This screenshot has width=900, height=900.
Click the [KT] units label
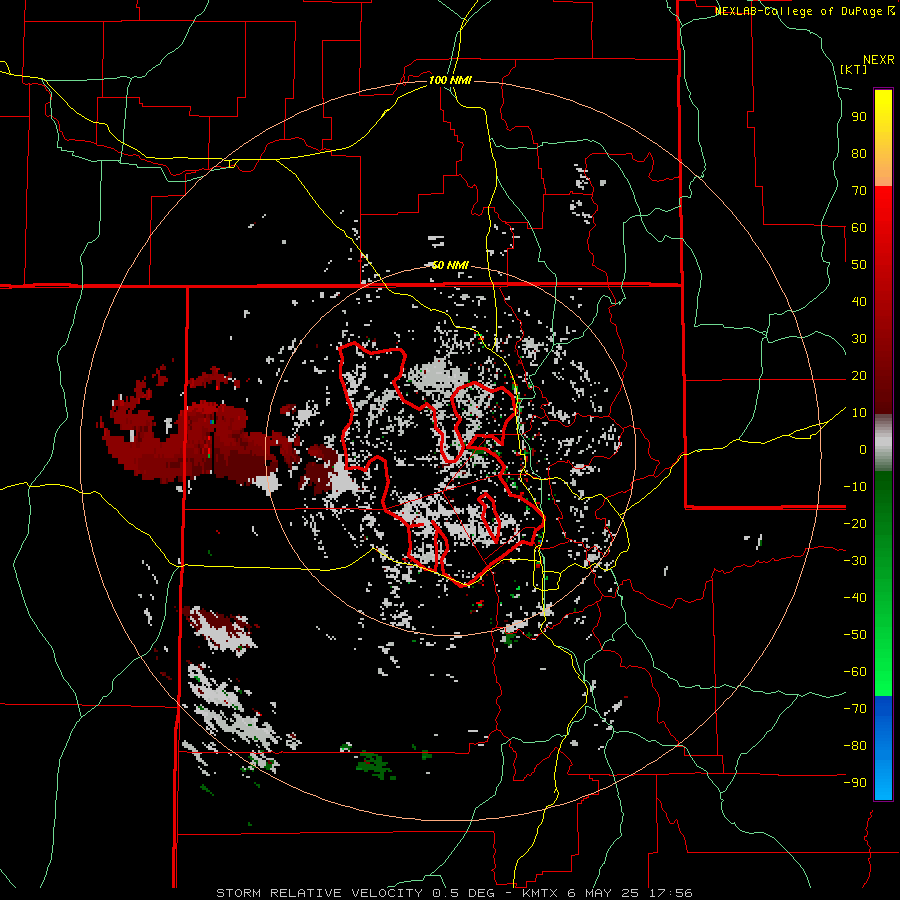tap(854, 69)
